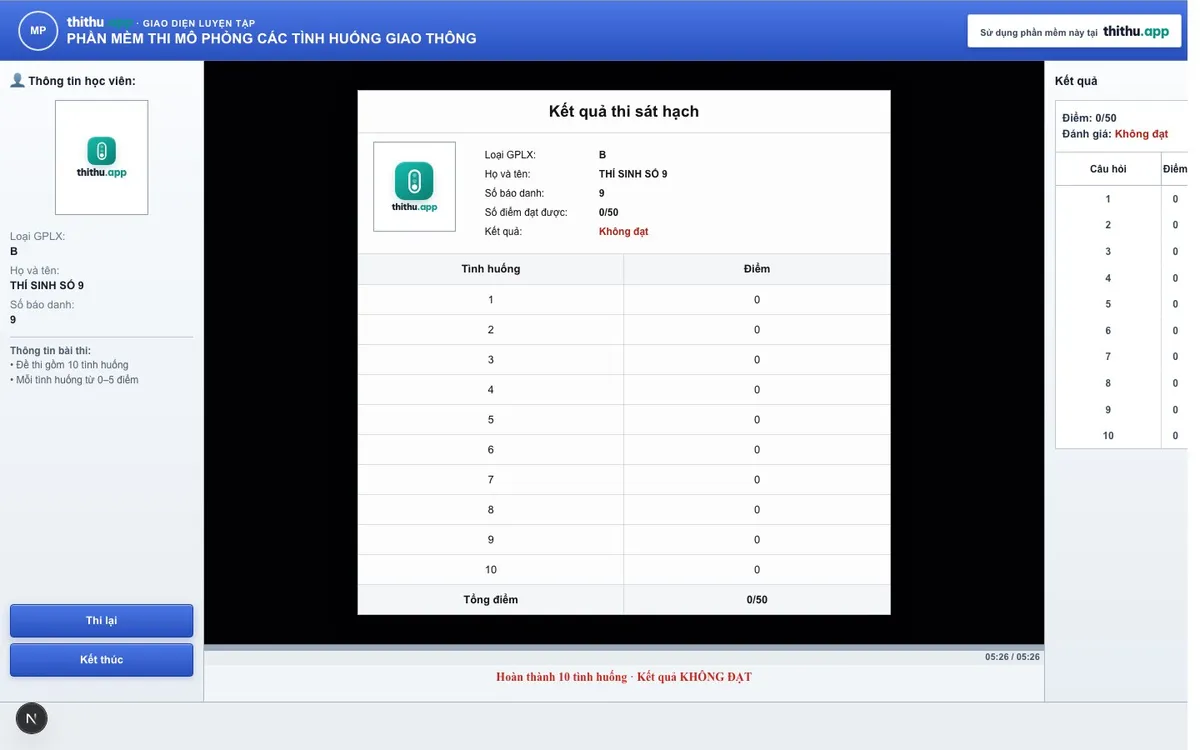Viewport: 1200px width, 750px height.
Task: Click "Hoàn thành 10 tình huống" status message
Action: tap(561, 677)
